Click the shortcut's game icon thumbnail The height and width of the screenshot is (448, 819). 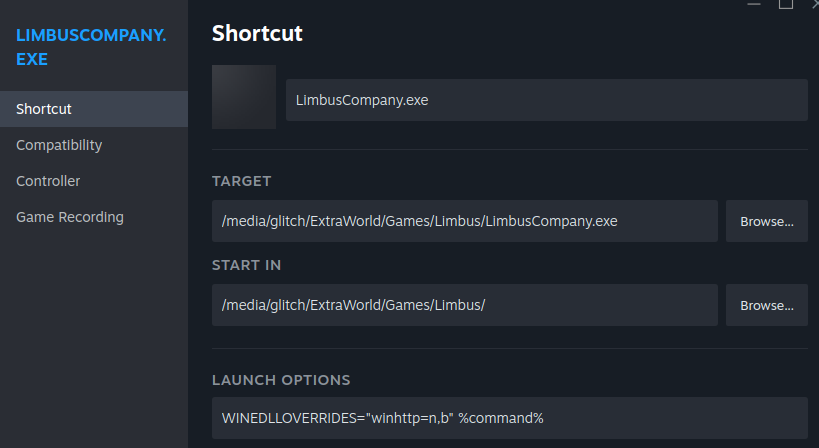[x=244, y=97]
